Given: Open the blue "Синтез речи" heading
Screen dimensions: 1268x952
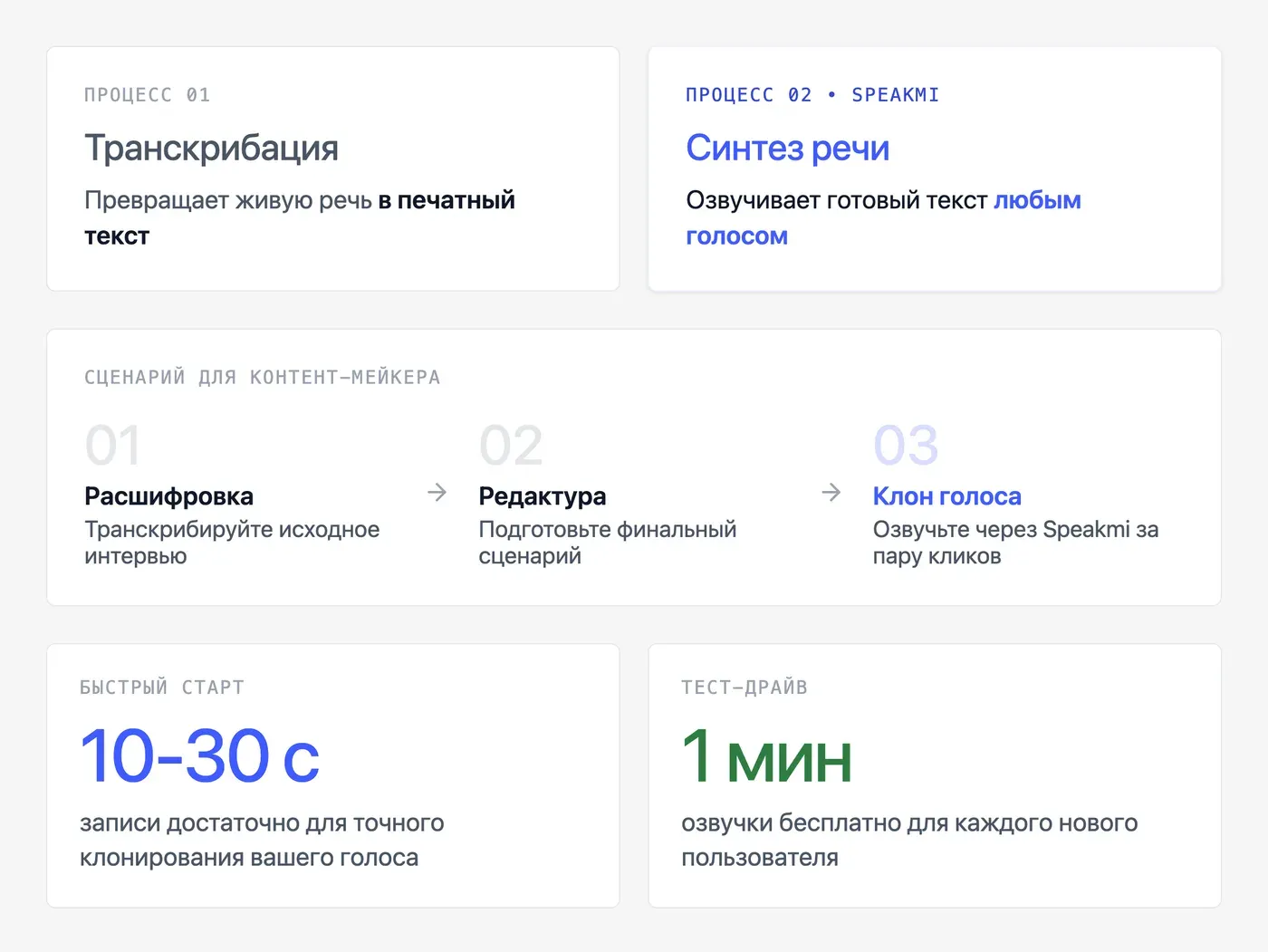Looking at the screenshot, I should point(787,148).
